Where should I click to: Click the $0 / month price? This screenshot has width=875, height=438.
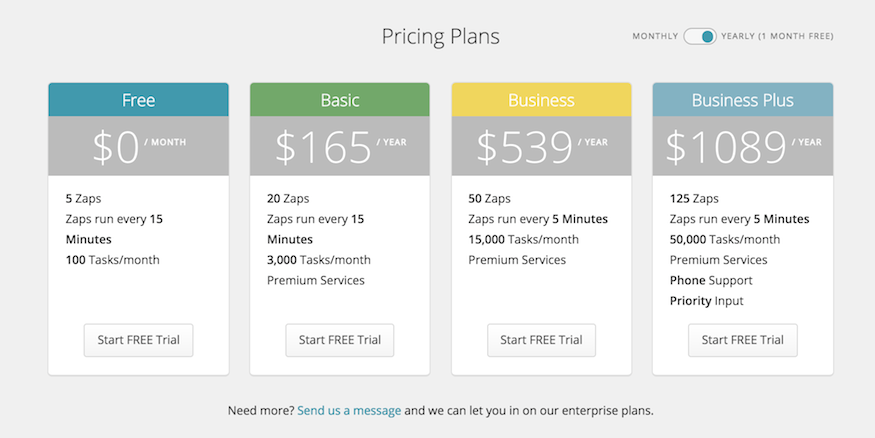pos(138,146)
